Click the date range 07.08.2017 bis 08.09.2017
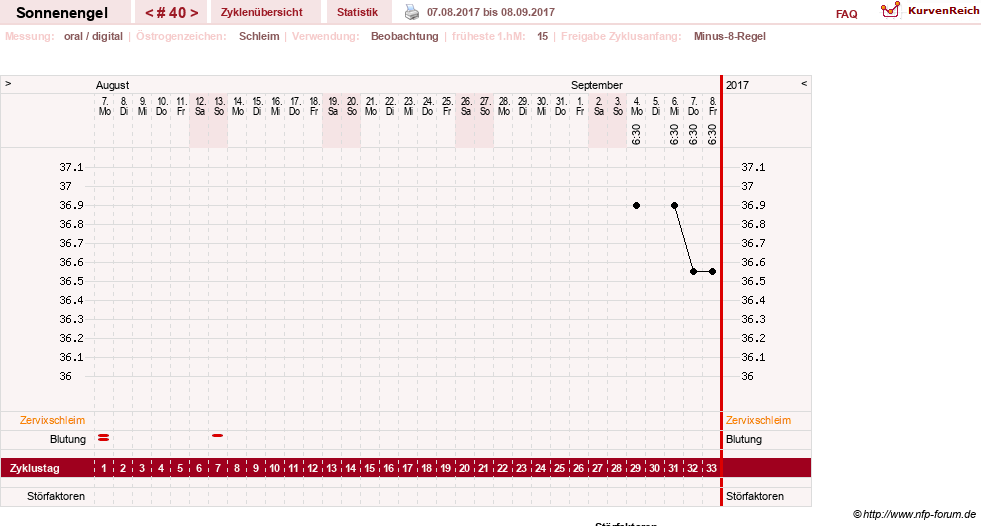Screen dimensions: 981x526 tap(490, 12)
